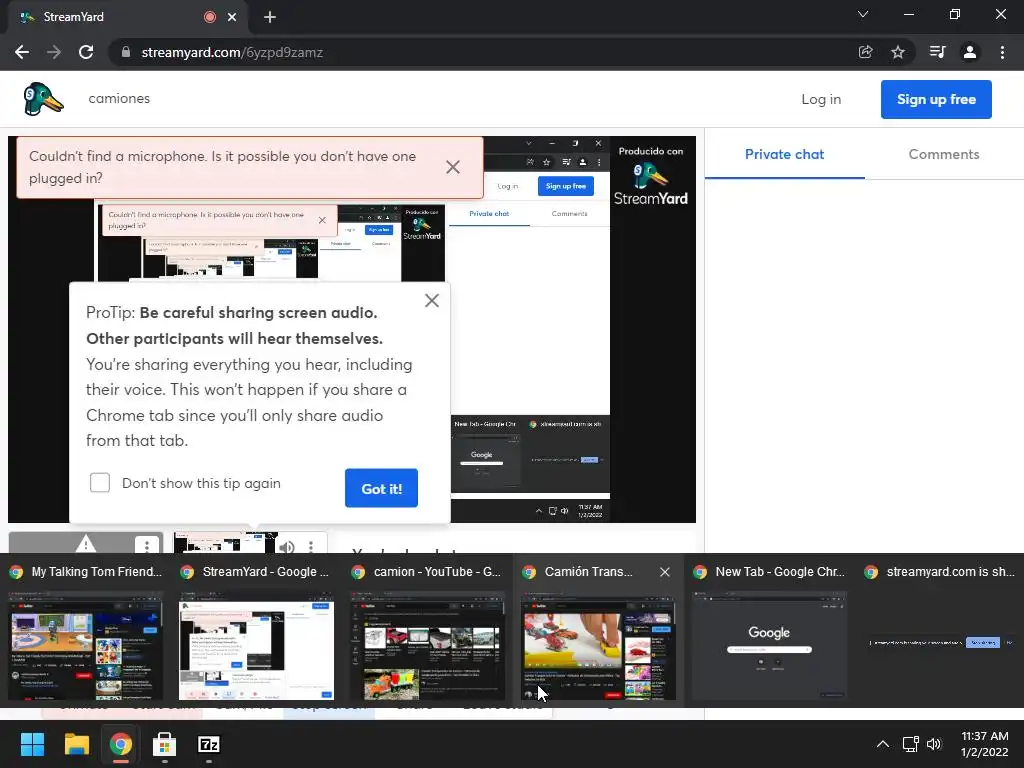This screenshot has width=1024, height=768.
Task: Toggle the screen share audio speaker icon
Action: tap(286, 545)
